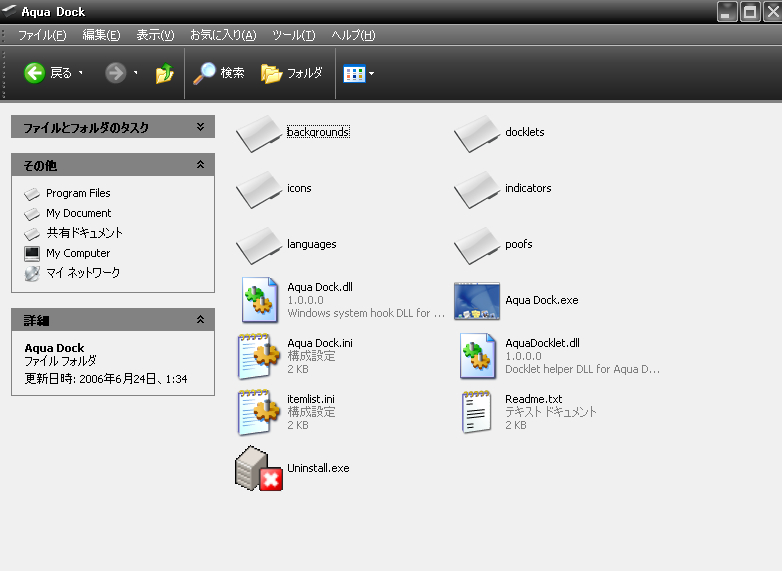
Task: Click the Uninstall.exe file name
Action: click(318, 468)
